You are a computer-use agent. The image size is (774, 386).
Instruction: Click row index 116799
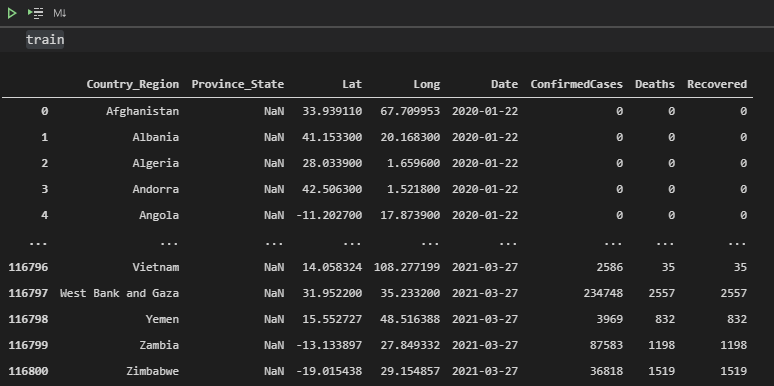[x=28, y=345]
